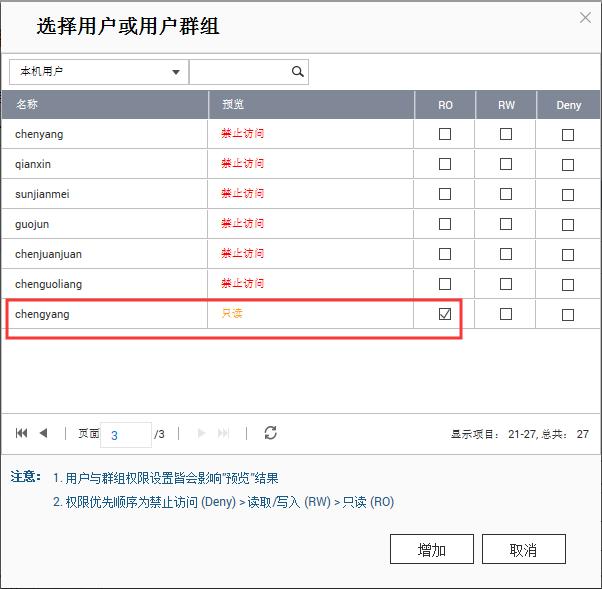The image size is (602, 589).
Task: Enable RW for chengyang
Action: tap(506, 314)
